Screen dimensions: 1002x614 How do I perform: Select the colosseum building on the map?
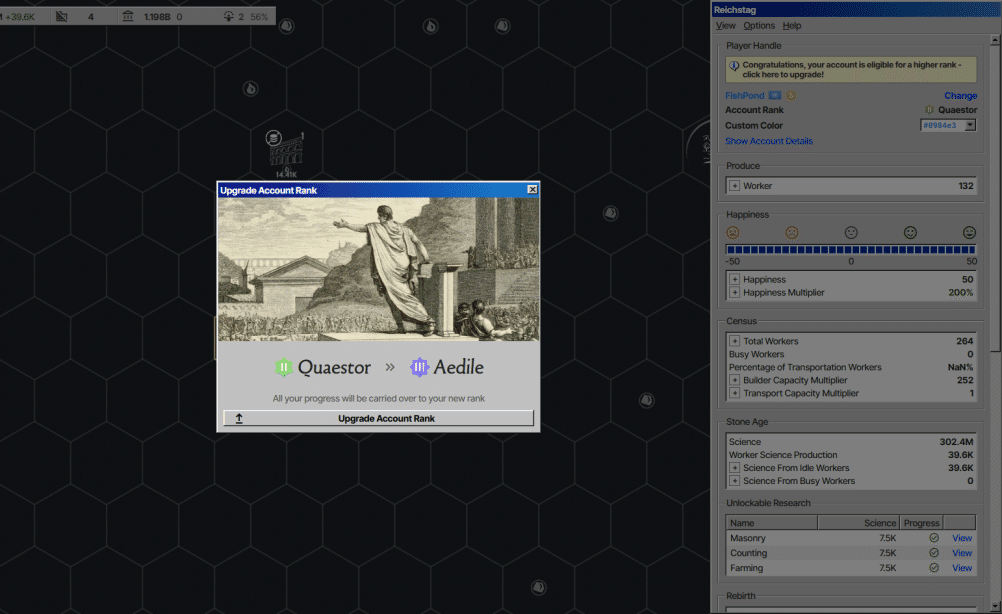[x=286, y=151]
